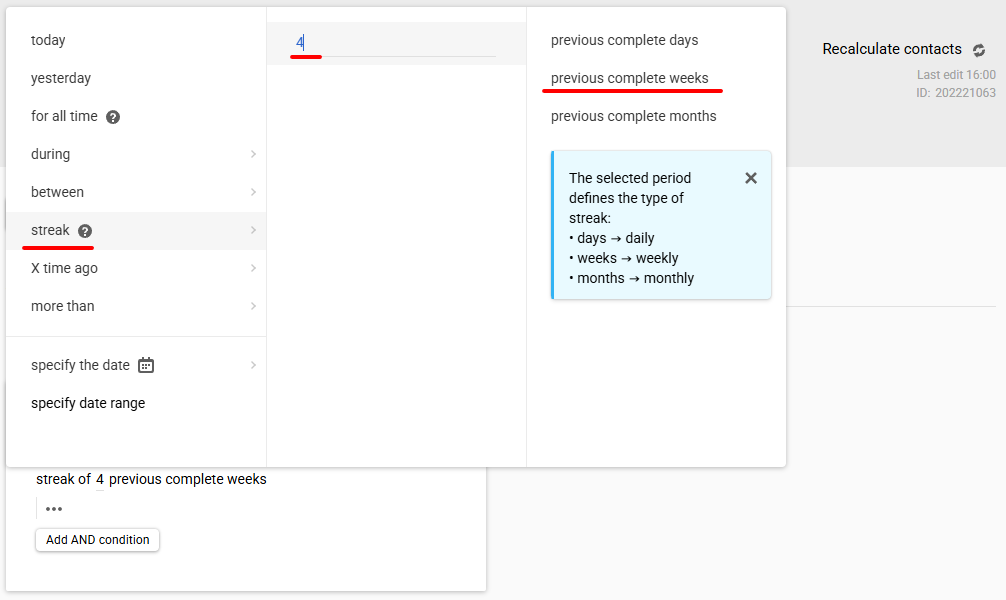Screen dimensions: 1006x600
Task: Expand the 'between' submenu arrow
Action: (x=253, y=192)
